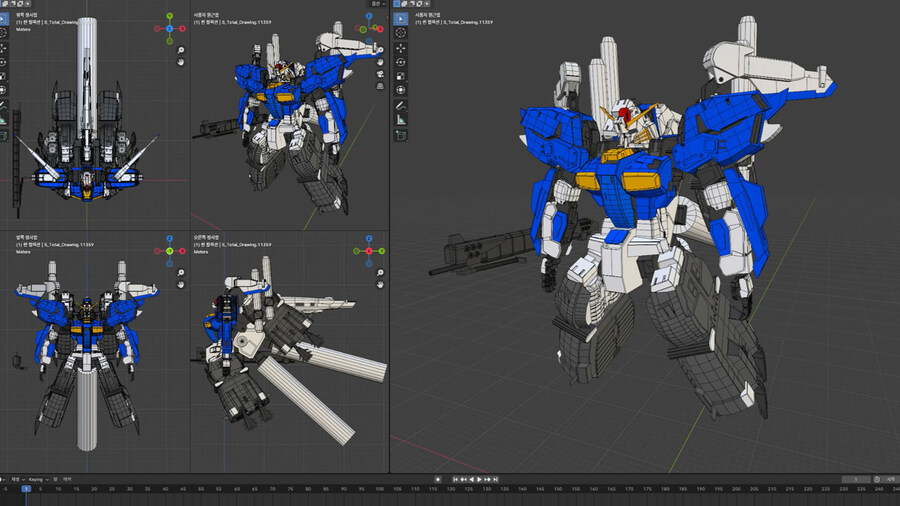900x506 pixels.
Task: Click blue Z axis on bottom-right viewport gizmo
Action: click(368, 238)
